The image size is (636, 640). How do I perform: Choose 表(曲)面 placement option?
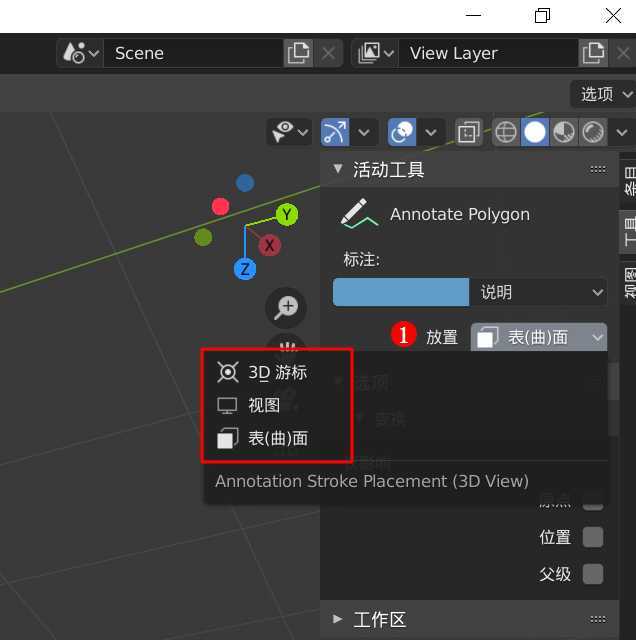pos(277,439)
